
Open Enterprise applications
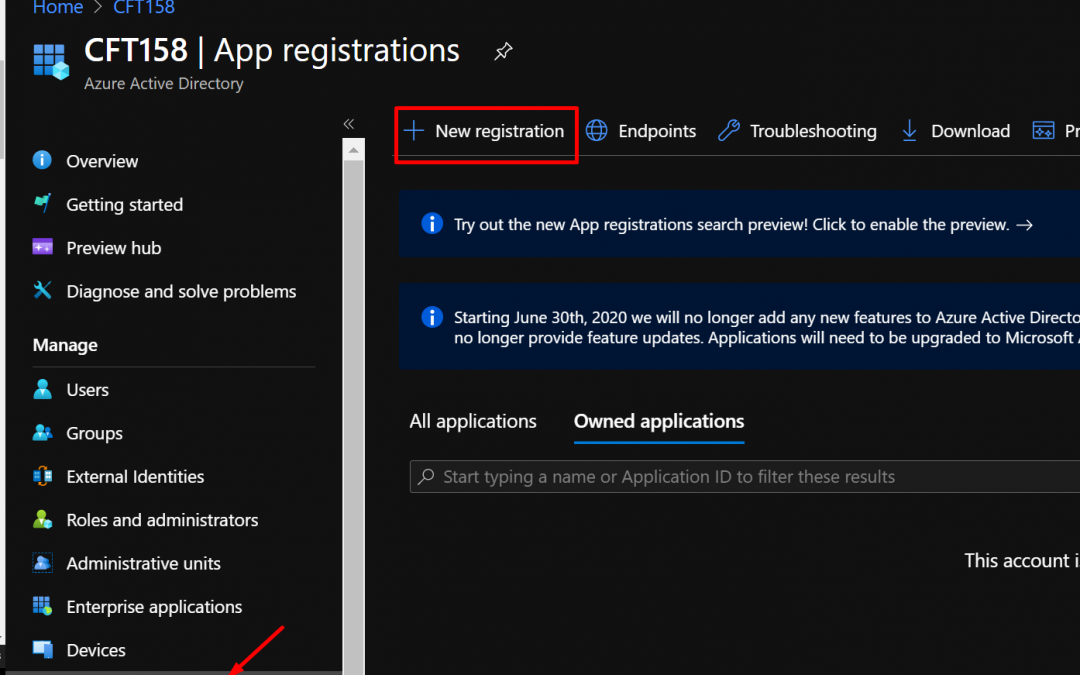click(x=154, y=607)
